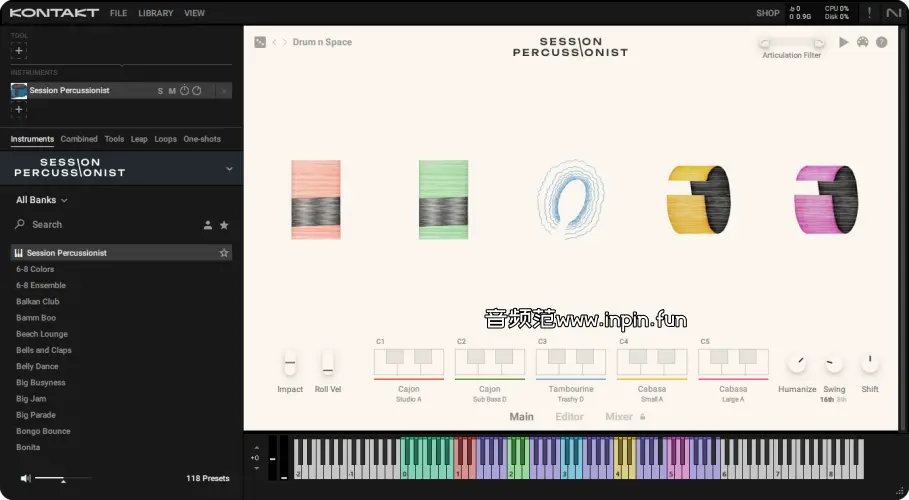Adjust the Articulation Filter slider
The image size is (909, 500).
pos(791,43)
